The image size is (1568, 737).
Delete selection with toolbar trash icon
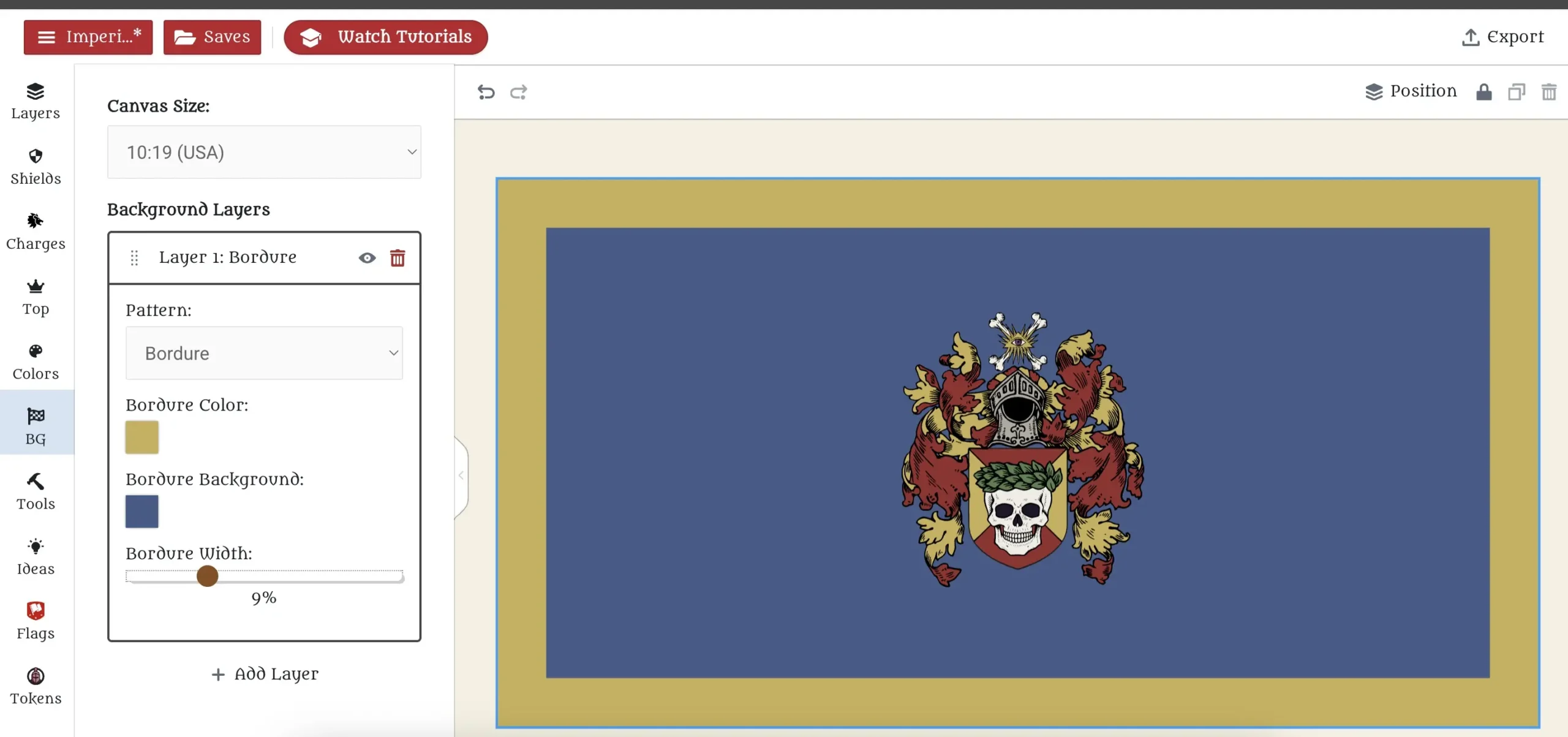1549,92
